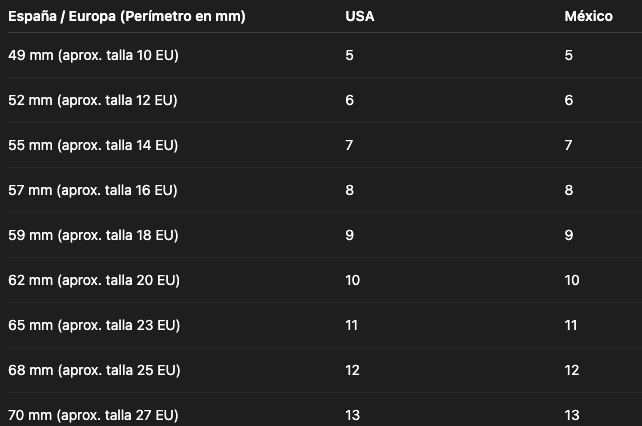Image resolution: width=642 pixels, height=426 pixels.
Task: Select the 57 mm talla 16 EU cell
Action: tap(93, 190)
